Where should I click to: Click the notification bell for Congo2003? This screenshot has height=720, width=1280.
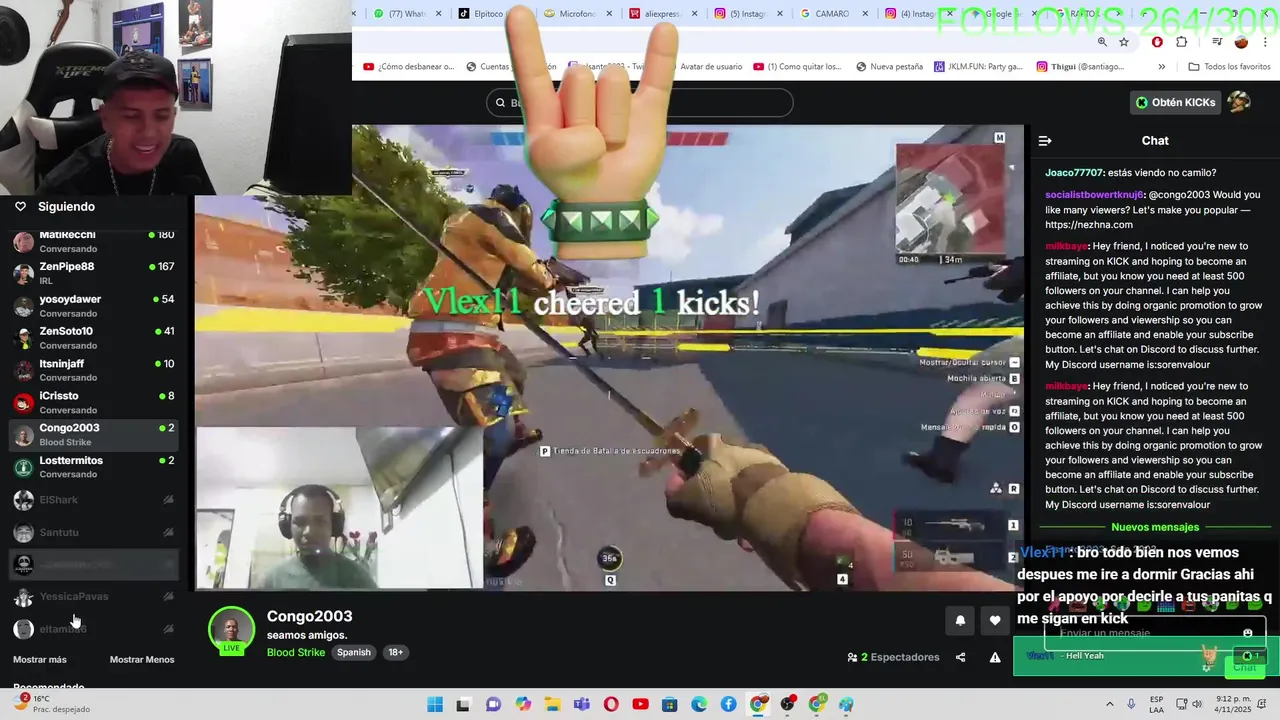(960, 620)
